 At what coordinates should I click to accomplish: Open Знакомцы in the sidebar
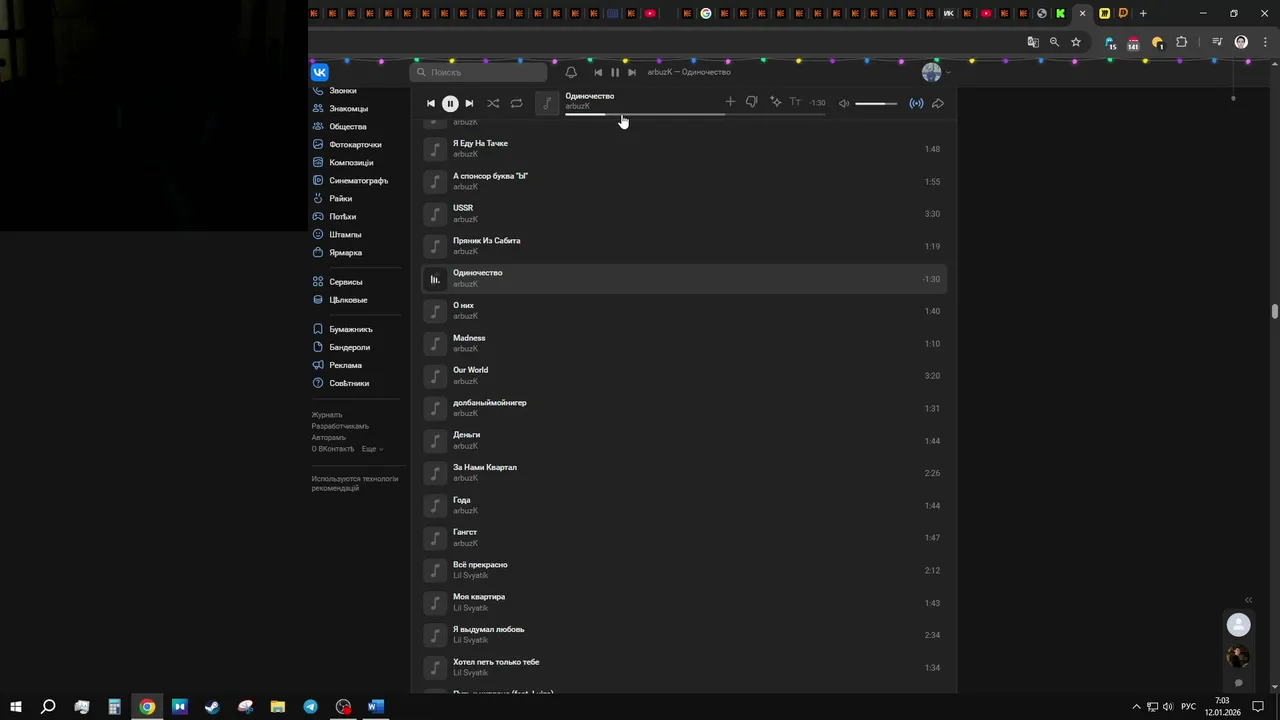348,109
